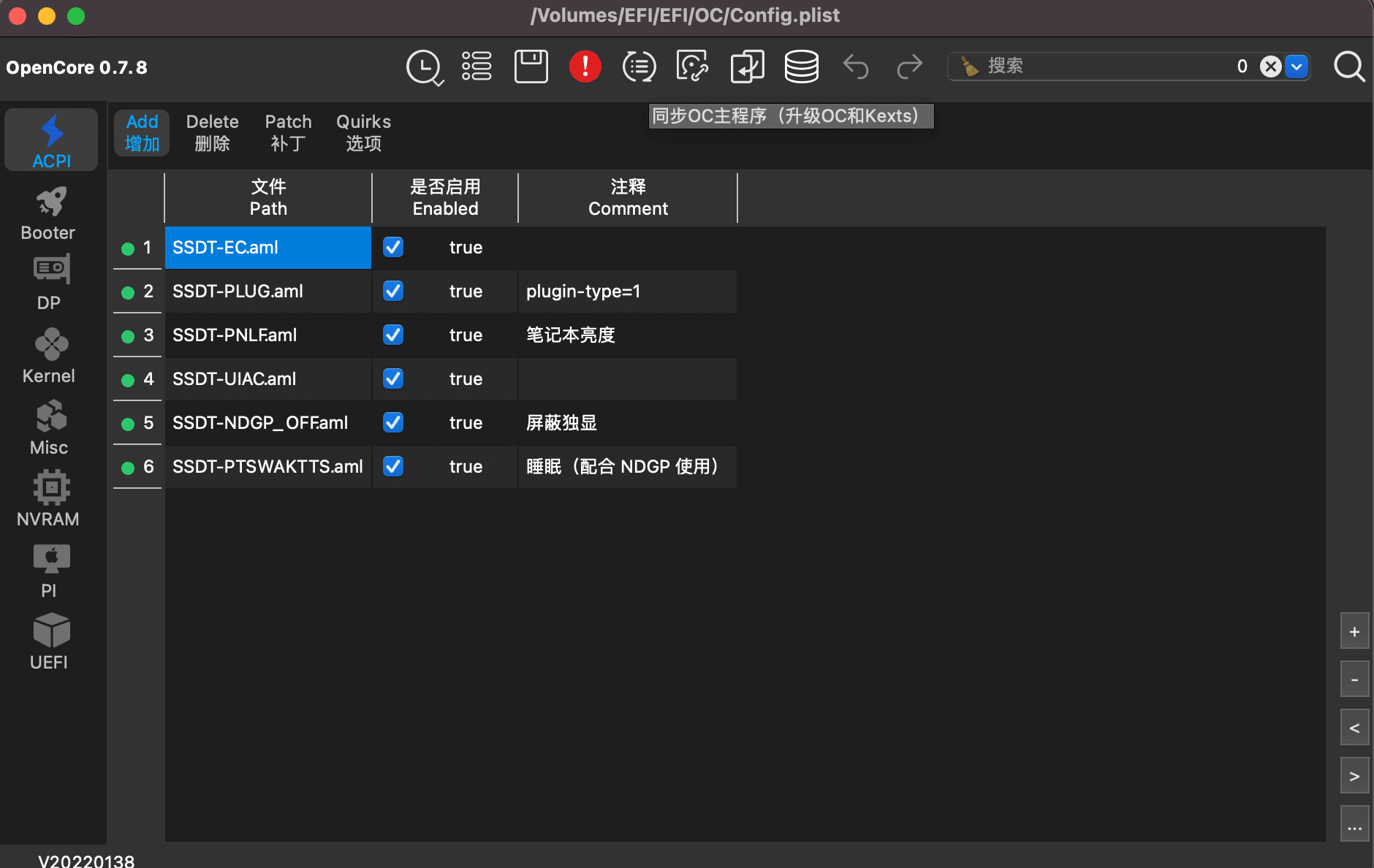
Task: Click the red exclamation validation icon
Action: tap(585, 66)
